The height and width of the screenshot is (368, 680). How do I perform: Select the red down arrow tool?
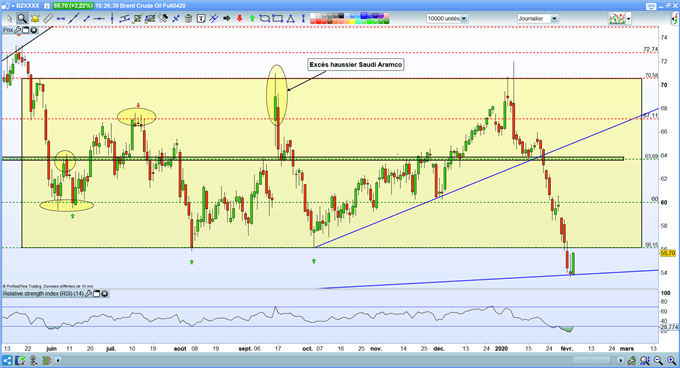pyautogui.click(x=239, y=18)
